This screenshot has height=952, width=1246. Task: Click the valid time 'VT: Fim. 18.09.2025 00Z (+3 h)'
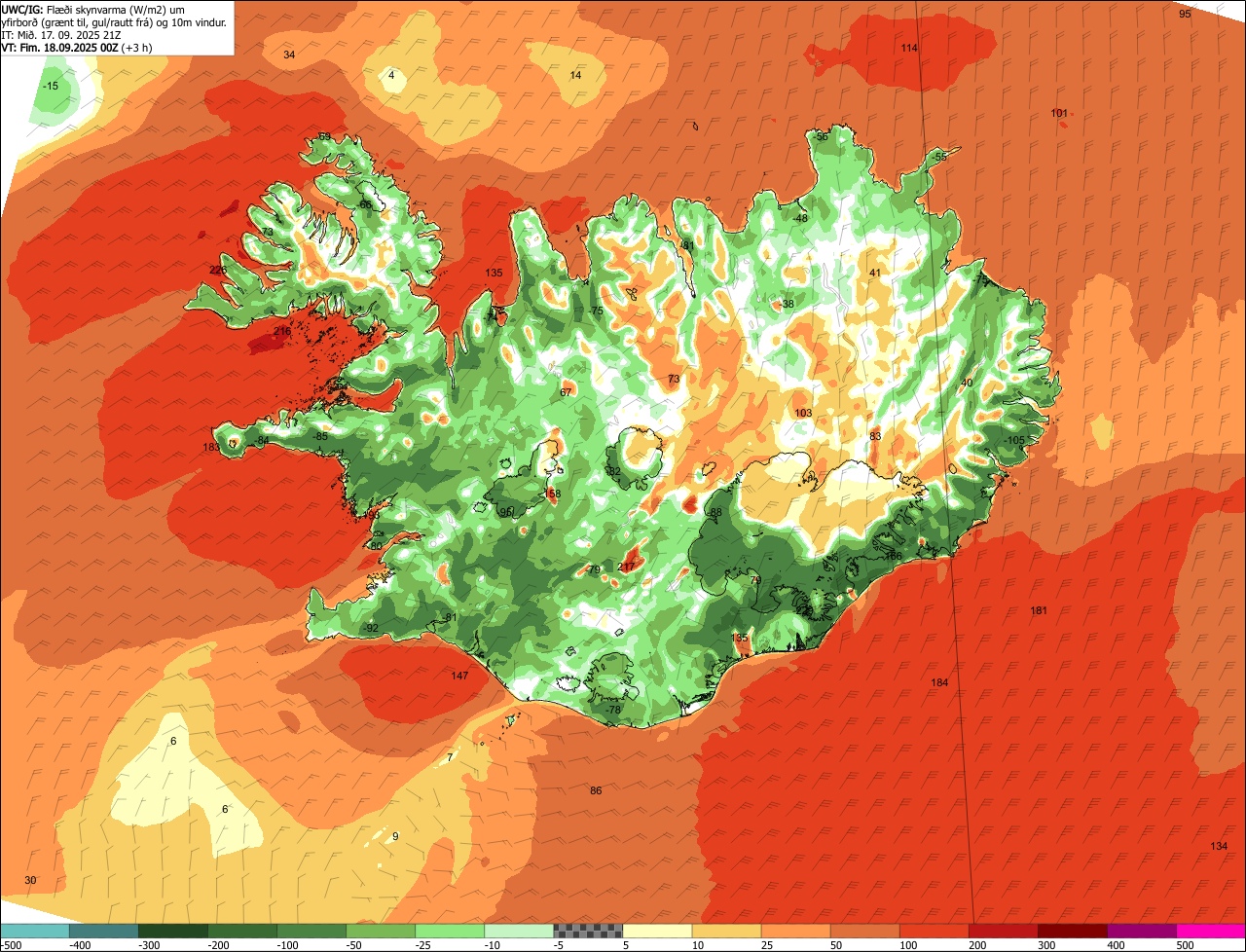tap(77, 48)
